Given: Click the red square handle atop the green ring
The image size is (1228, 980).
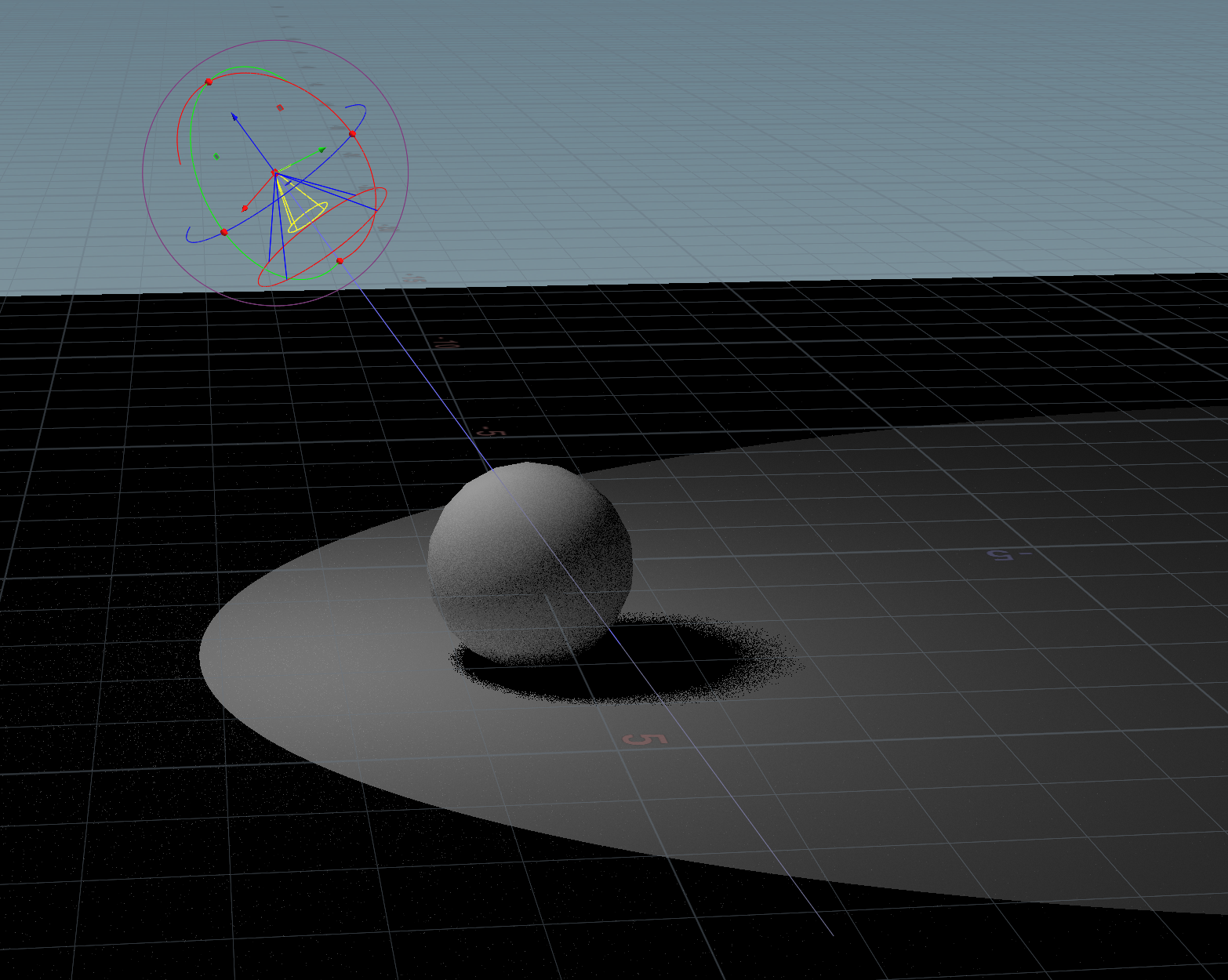Looking at the screenshot, I should [209, 81].
